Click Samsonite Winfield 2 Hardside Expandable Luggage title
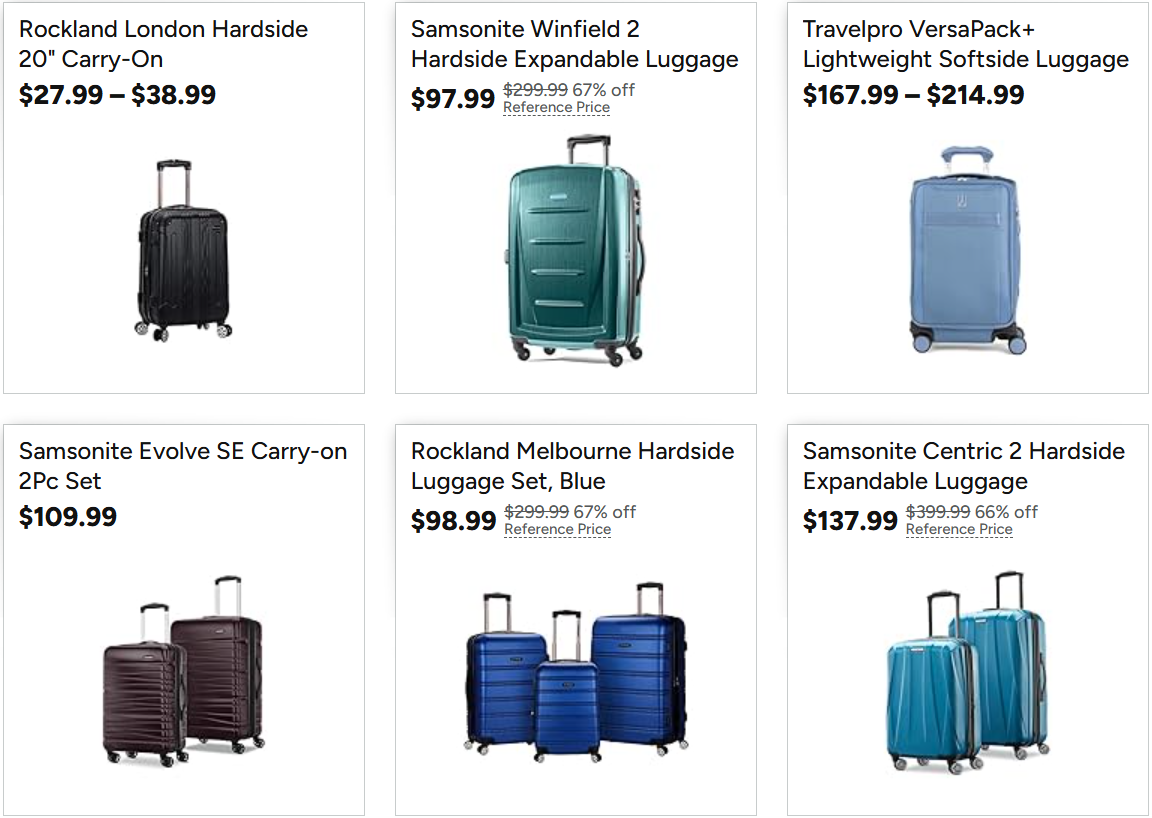Viewport: 1152px width, 818px height. tap(574, 44)
